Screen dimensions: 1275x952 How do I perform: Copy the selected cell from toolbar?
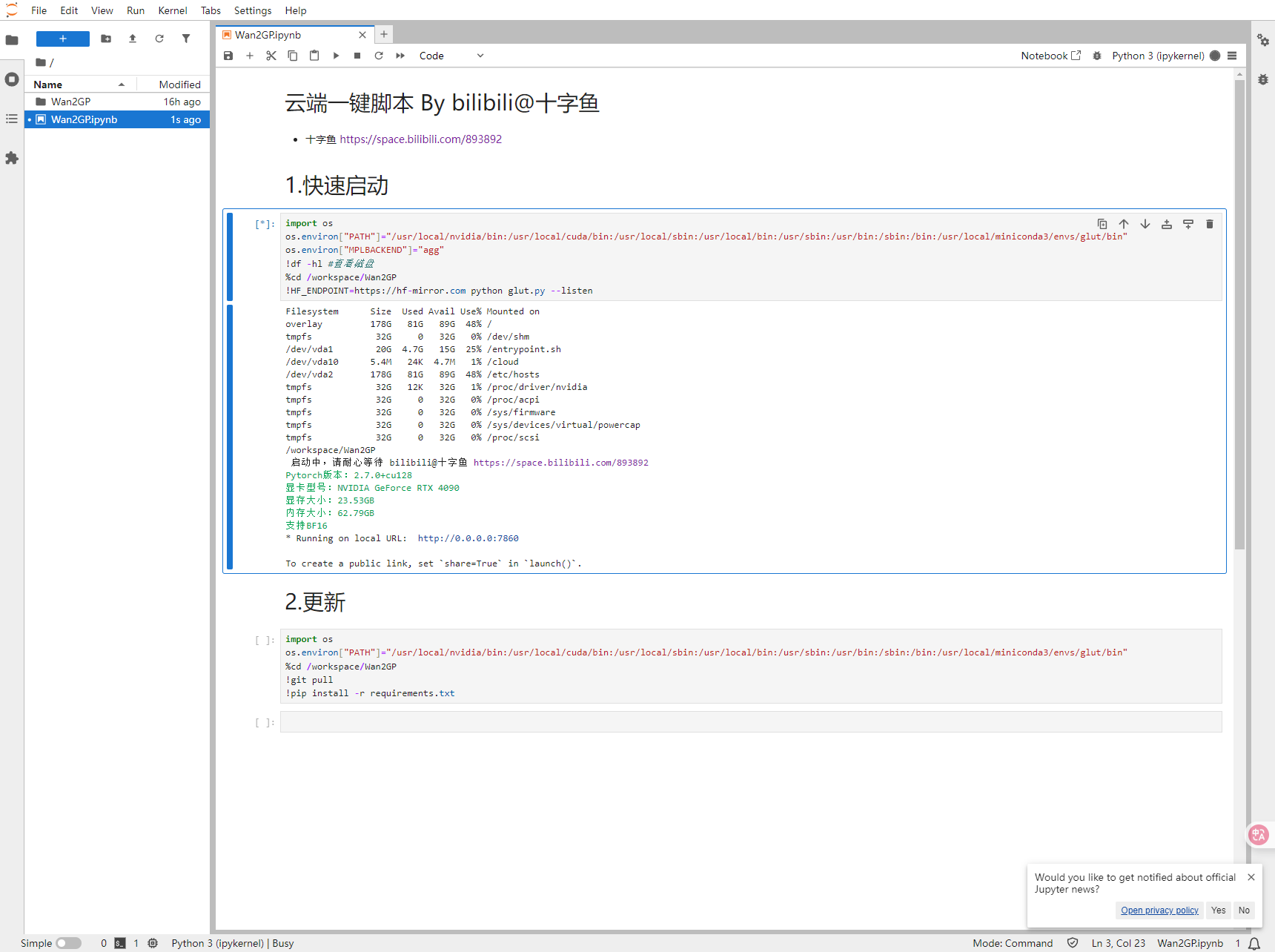click(x=293, y=56)
